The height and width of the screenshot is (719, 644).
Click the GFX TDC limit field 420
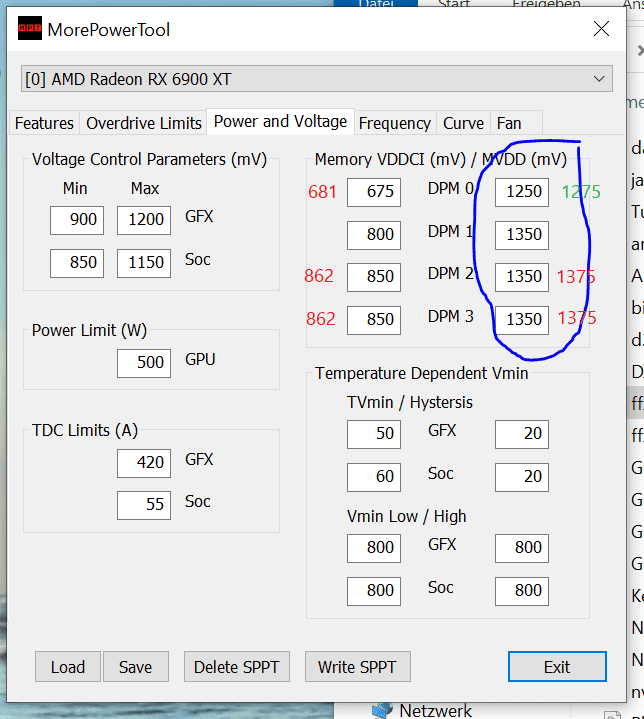pyautogui.click(x=144, y=463)
